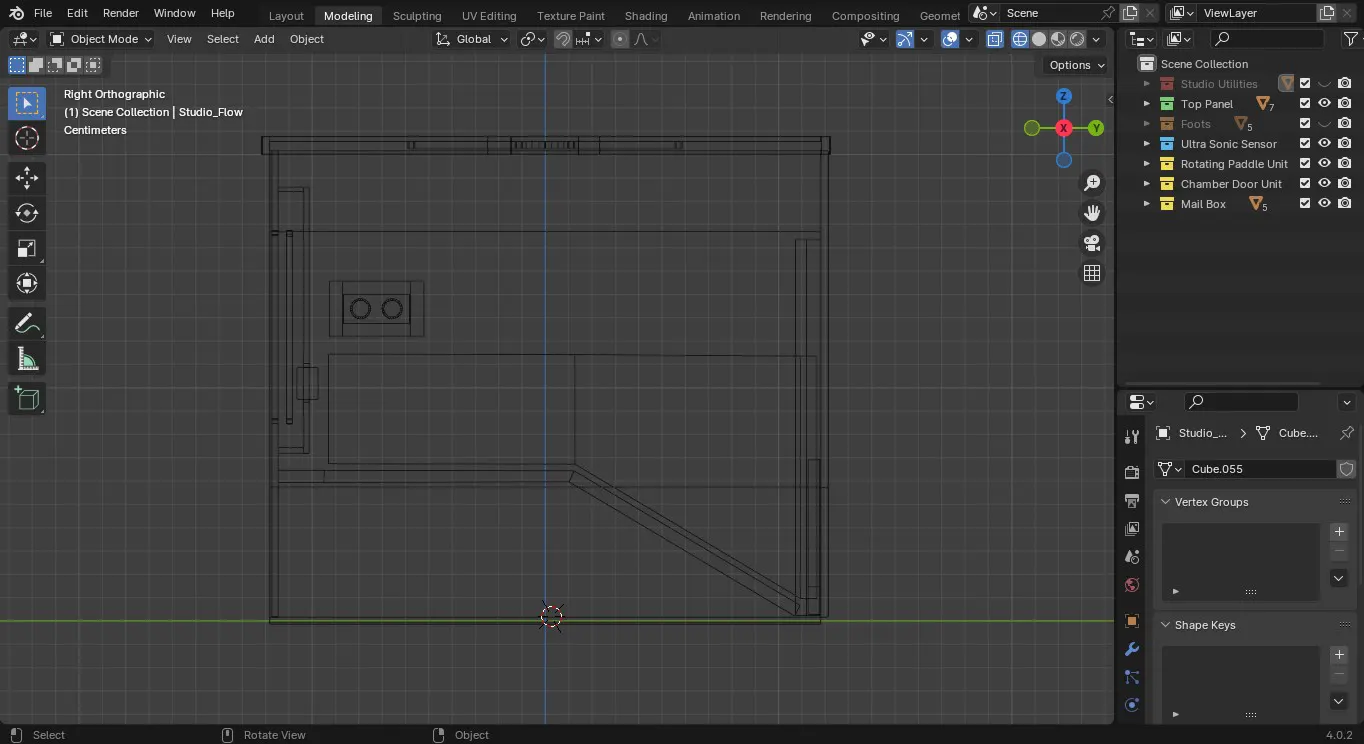This screenshot has height=744, width=1364.
Task: Open the File menu
Action: 43,13
